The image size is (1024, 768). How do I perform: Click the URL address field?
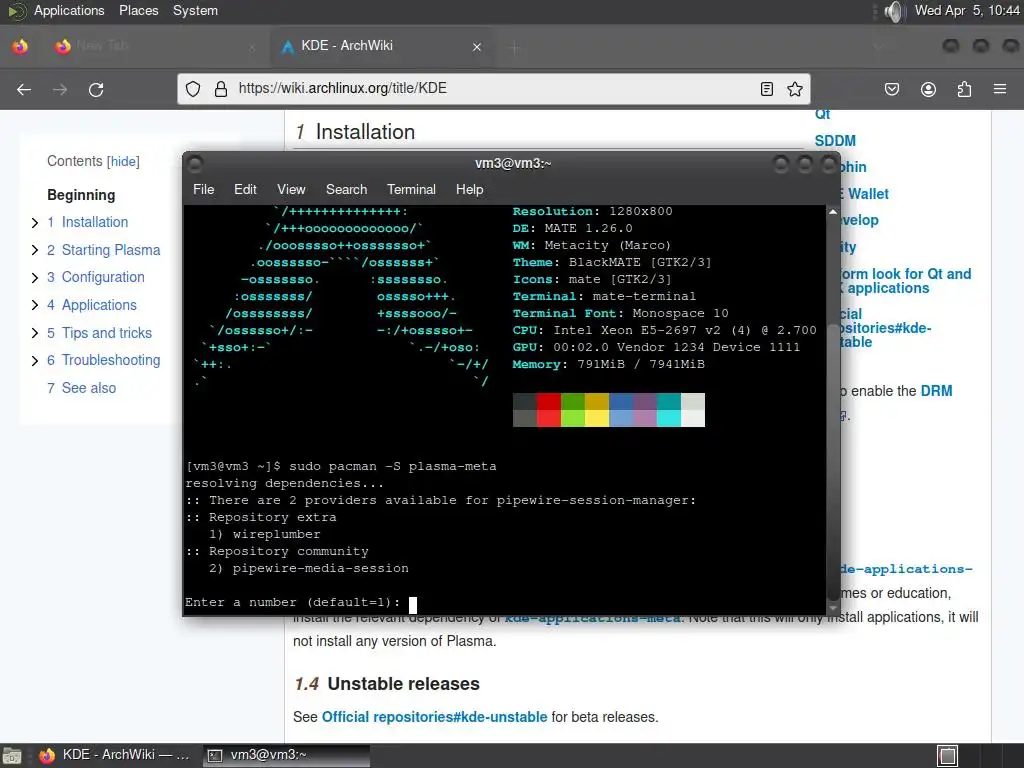click(493, 89)
